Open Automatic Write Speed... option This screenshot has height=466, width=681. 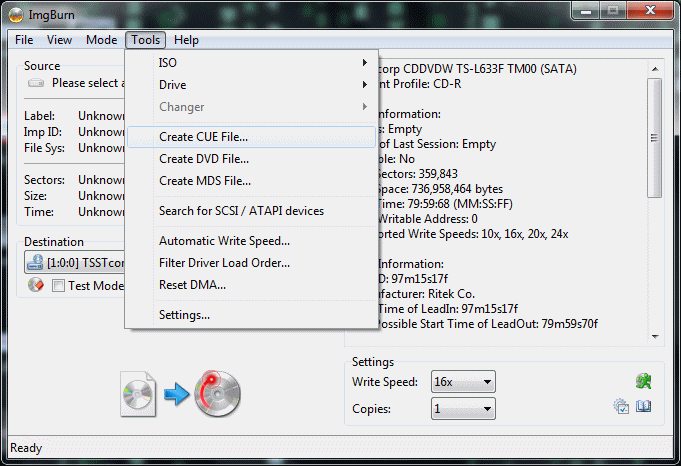pos(252,241)
